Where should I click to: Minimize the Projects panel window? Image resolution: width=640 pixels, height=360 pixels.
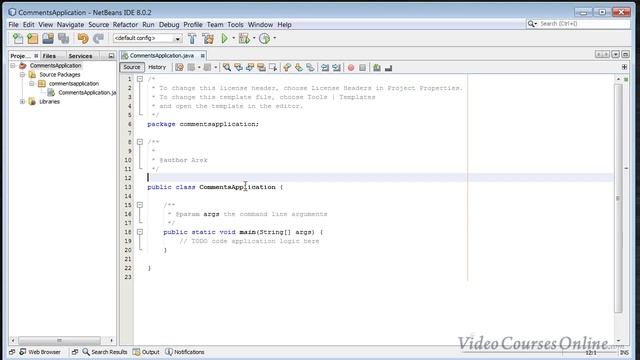coord(111,56)
